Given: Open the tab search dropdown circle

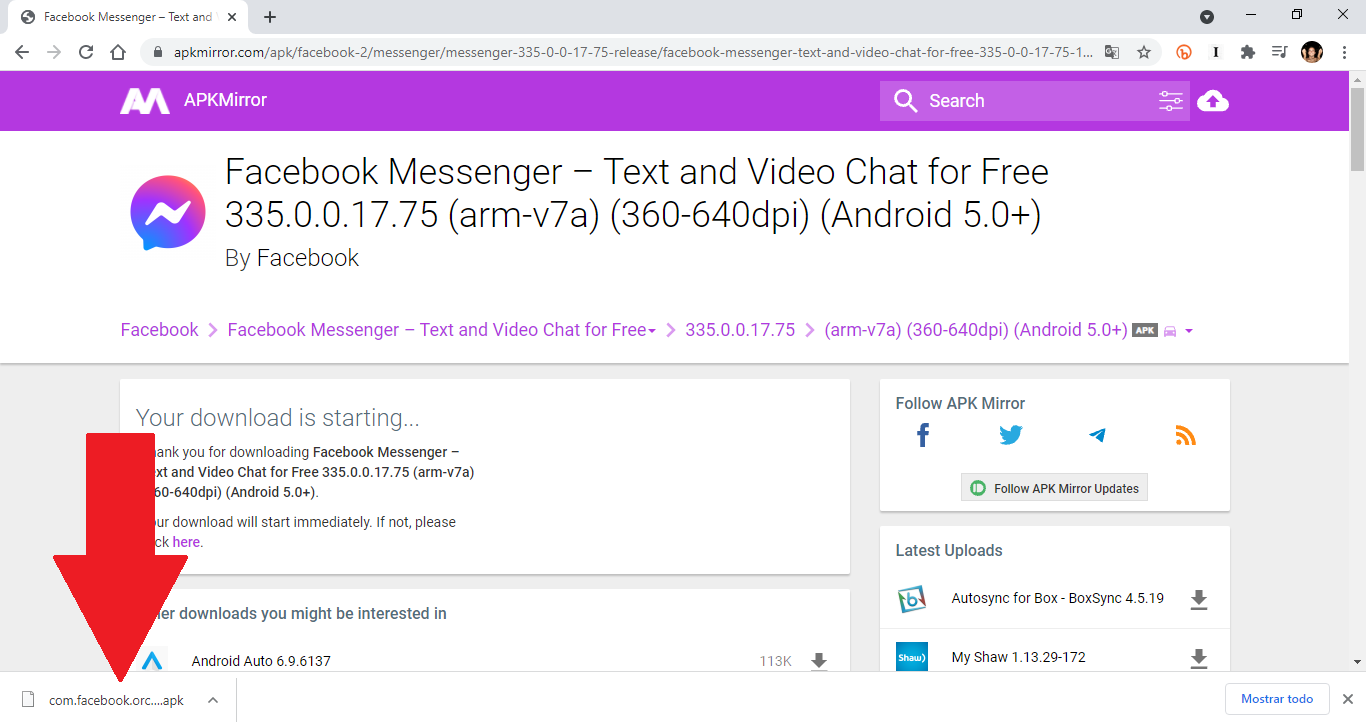Looking at the screenshot, I should (1207, 16).
